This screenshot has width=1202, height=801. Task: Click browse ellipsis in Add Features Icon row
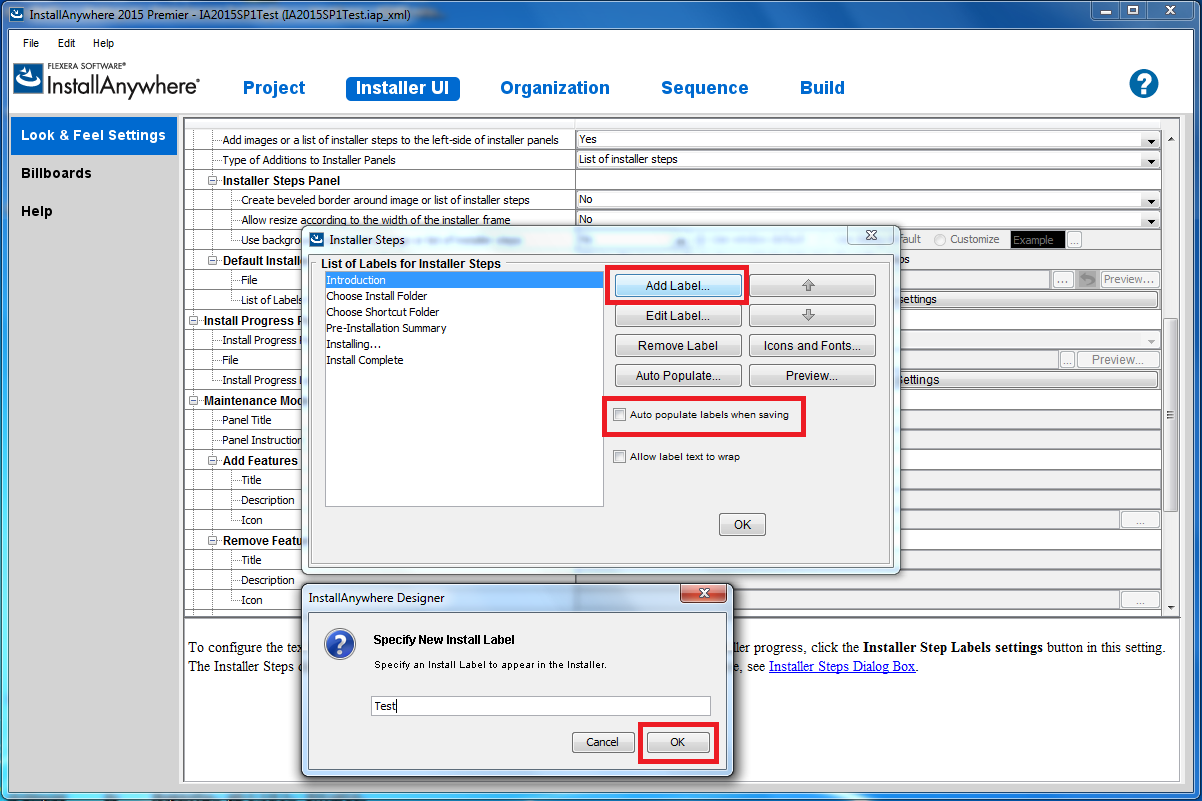pyautogui.click(x=1140, y=520)
